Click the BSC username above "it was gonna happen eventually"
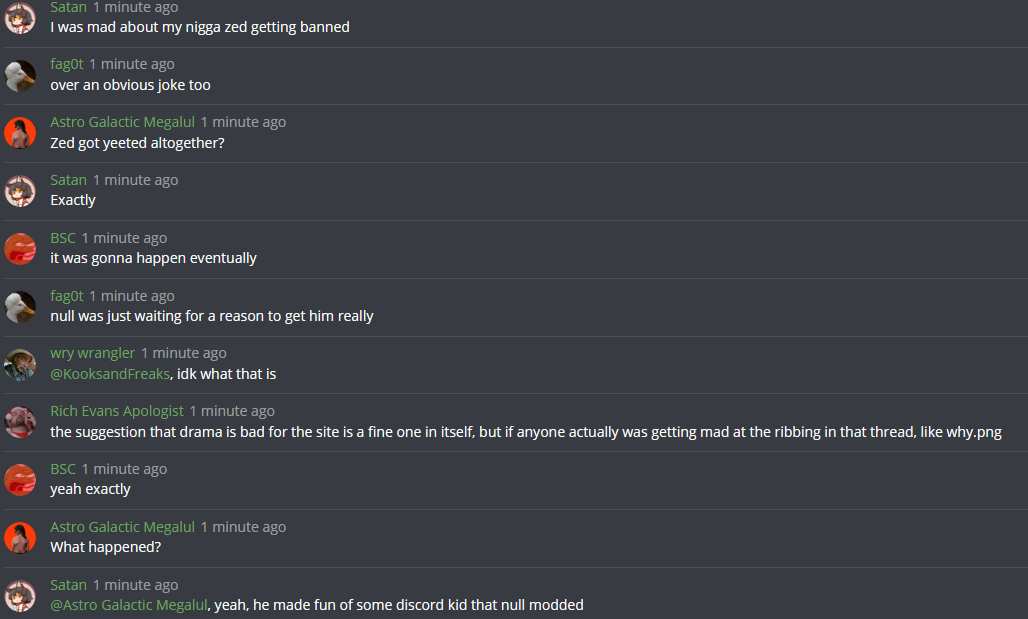 click(63, 238)
